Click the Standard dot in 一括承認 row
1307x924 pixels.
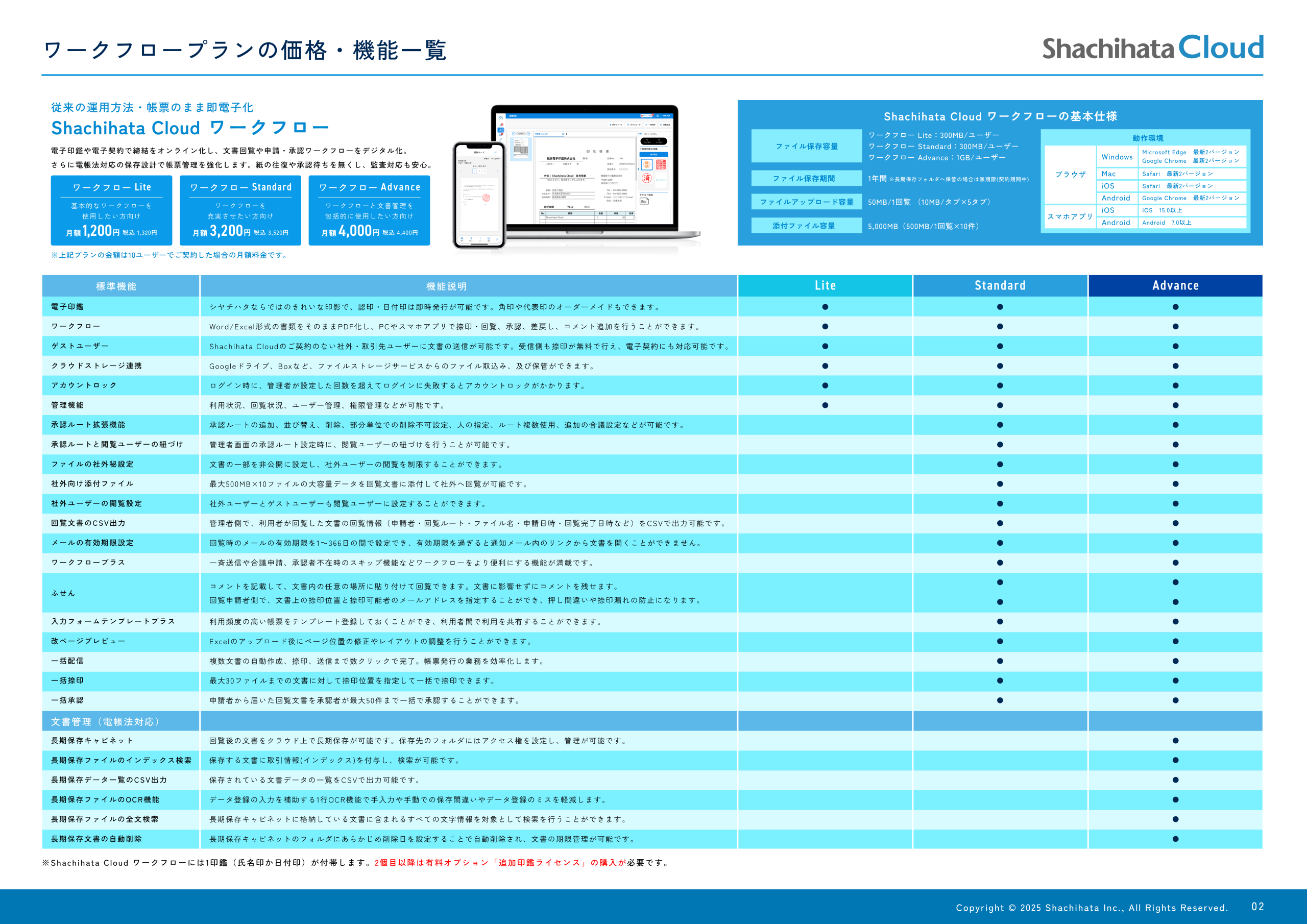click(1000, 700)
